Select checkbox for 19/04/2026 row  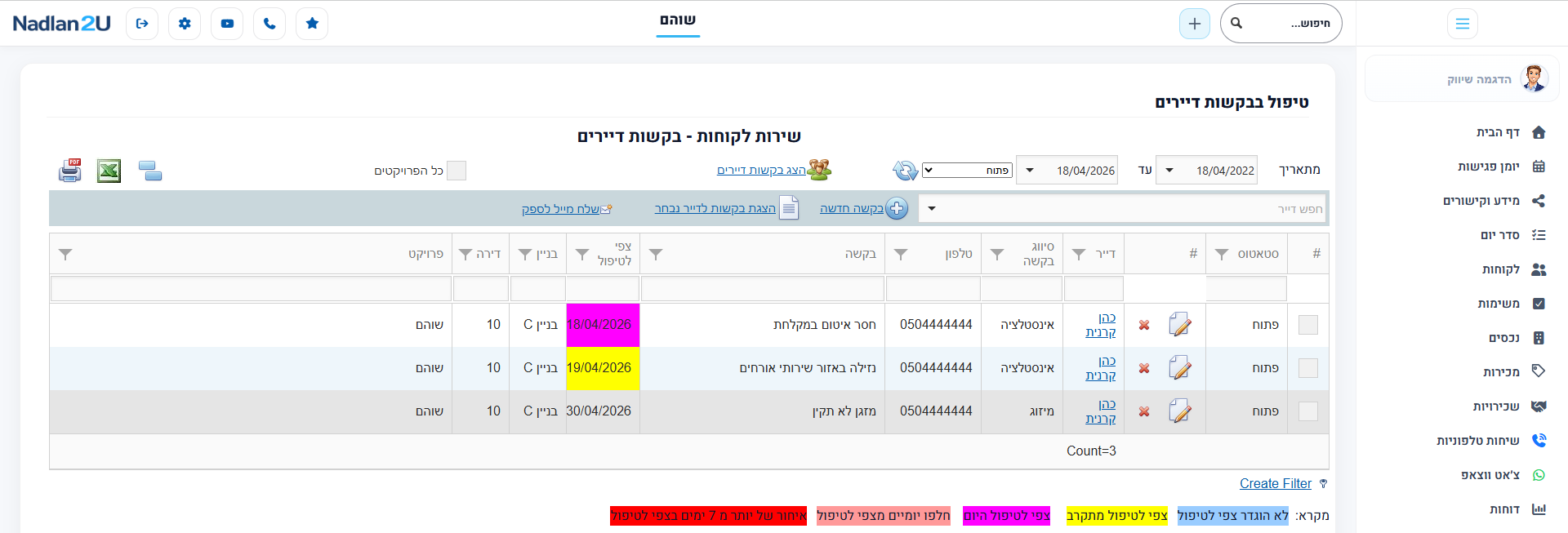click(x=1308, y=368)
